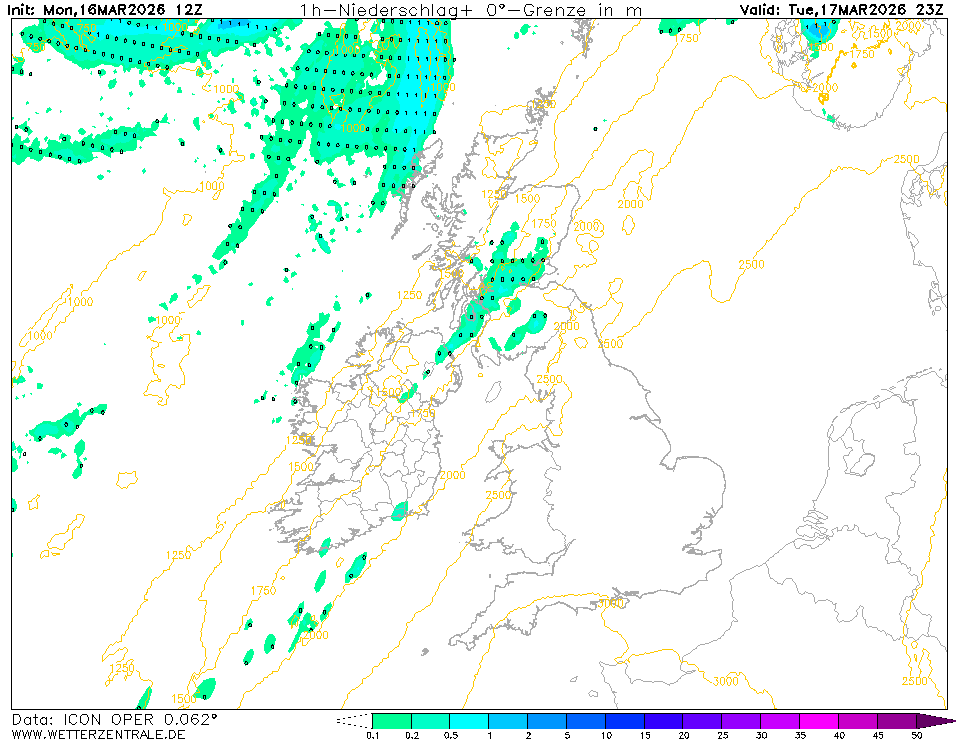959x741 pixels.
Task: Click the violet 20–25 legend segment
Action: pos(703,721)
